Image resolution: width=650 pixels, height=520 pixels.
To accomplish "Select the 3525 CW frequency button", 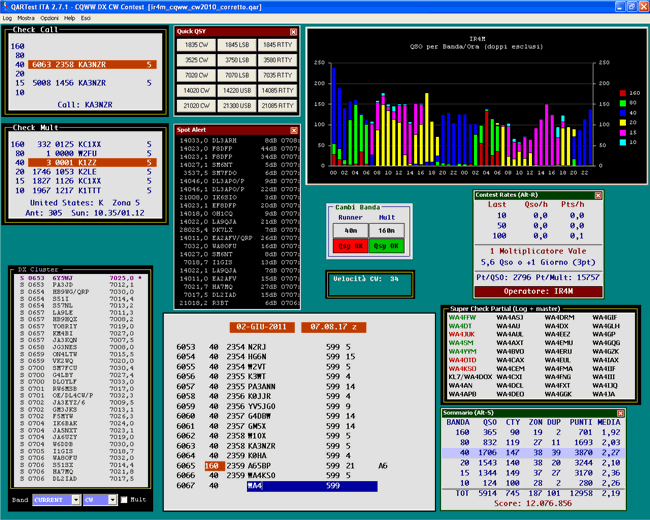I will (x=196, y=60).
